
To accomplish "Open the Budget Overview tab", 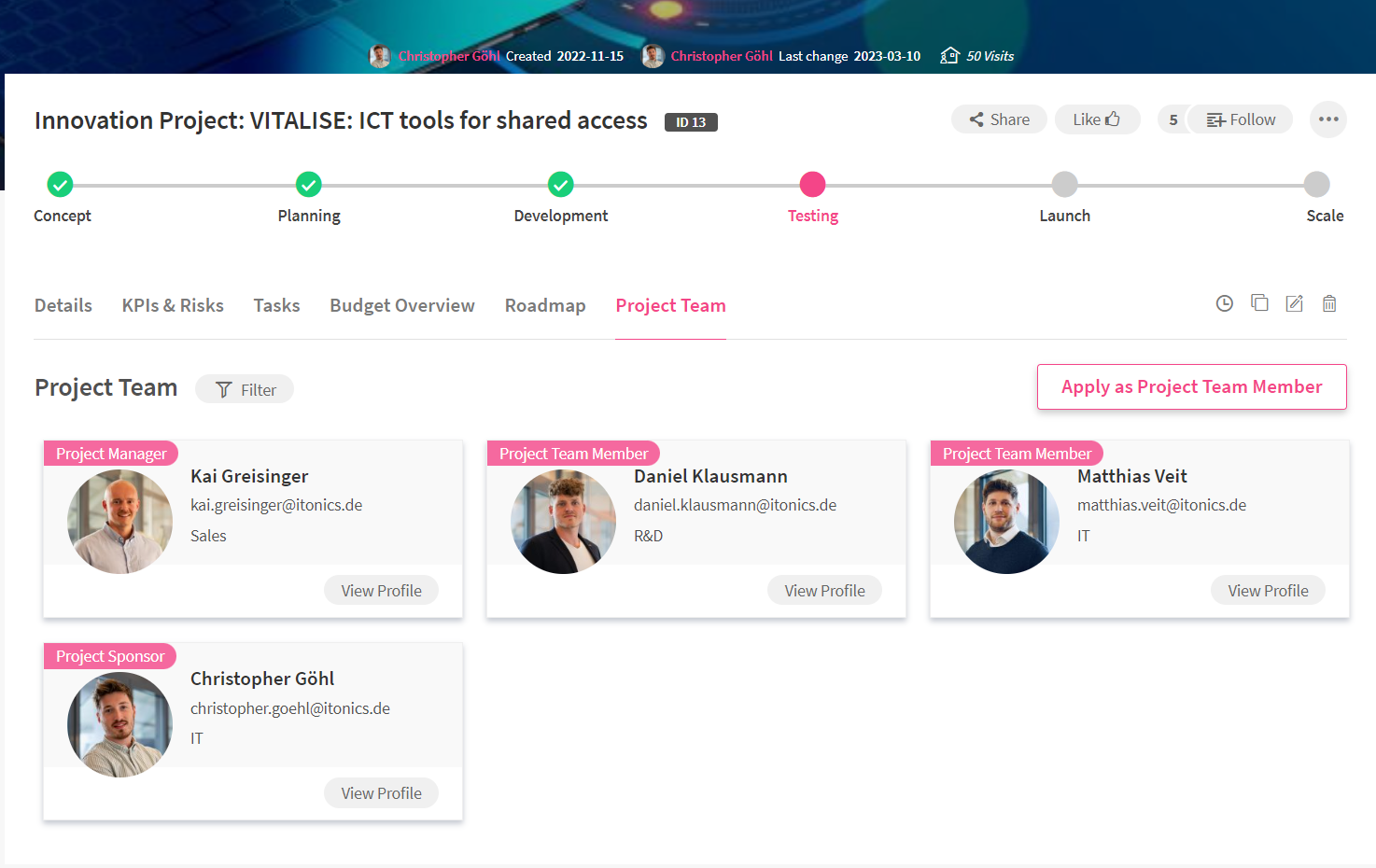I will click(402, 305).
